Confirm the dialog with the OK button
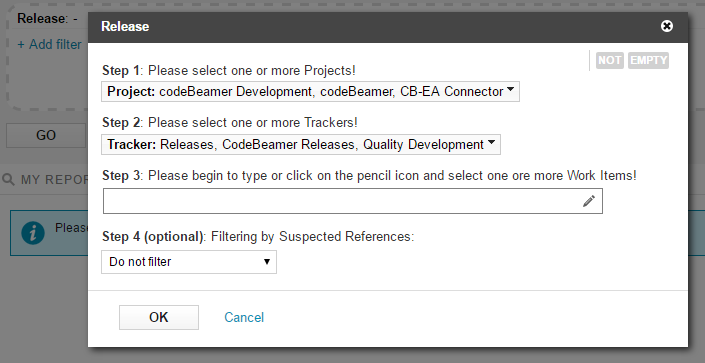This screenshot has width=705, height=363. pyautogui.click(x=159, y=318)
